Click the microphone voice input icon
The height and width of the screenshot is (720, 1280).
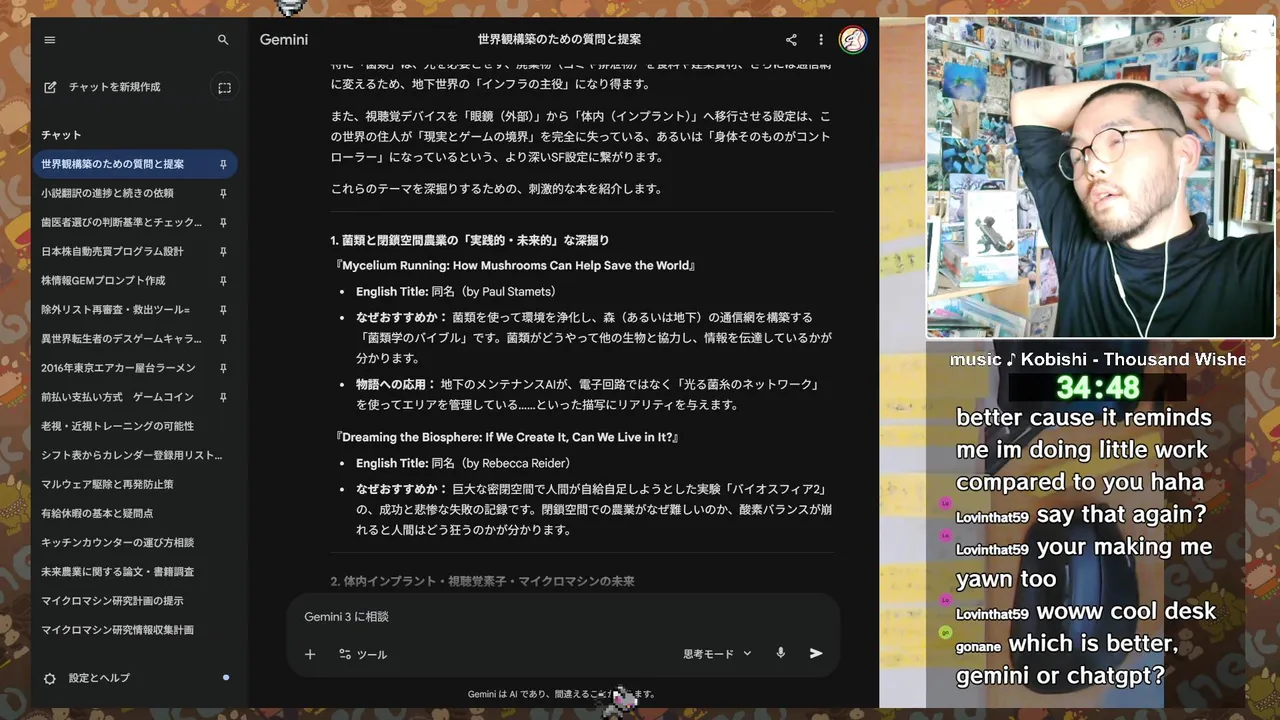[781, 653]
